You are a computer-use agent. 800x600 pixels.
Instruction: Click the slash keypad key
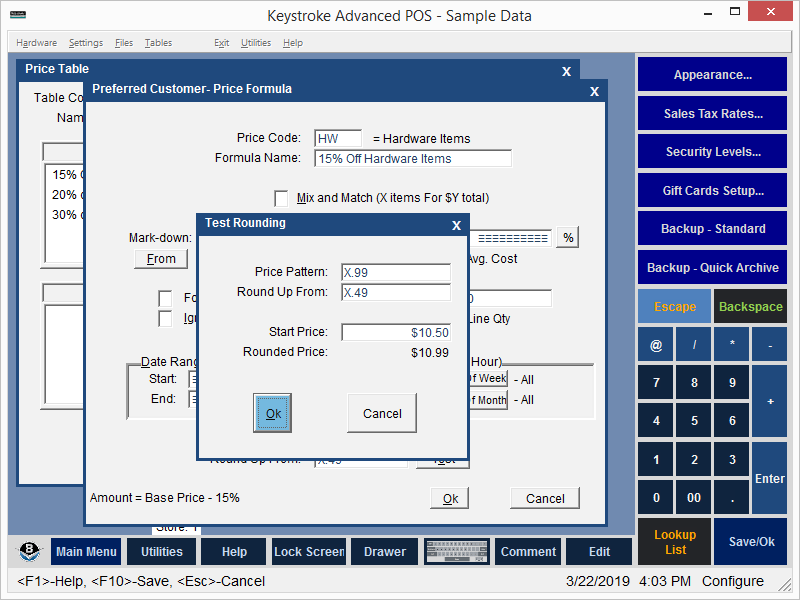[x=694, y=344]
